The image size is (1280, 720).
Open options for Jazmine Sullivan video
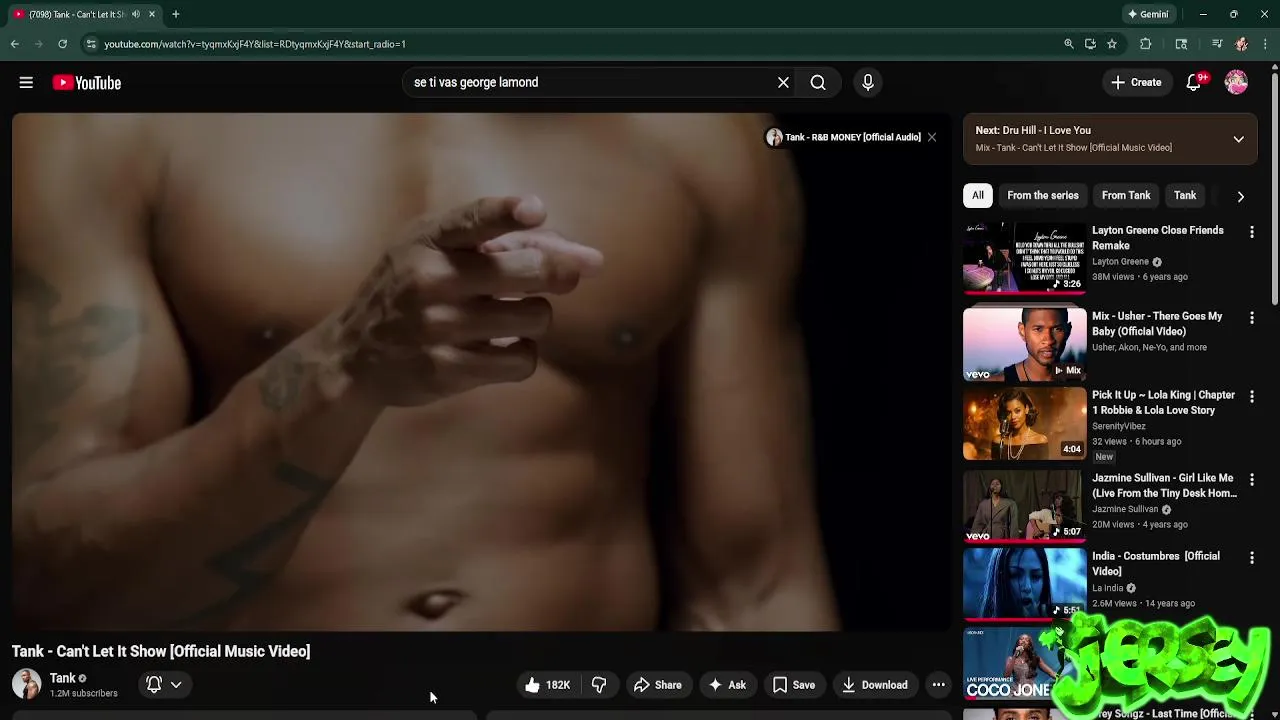[x=1251, y=480]
